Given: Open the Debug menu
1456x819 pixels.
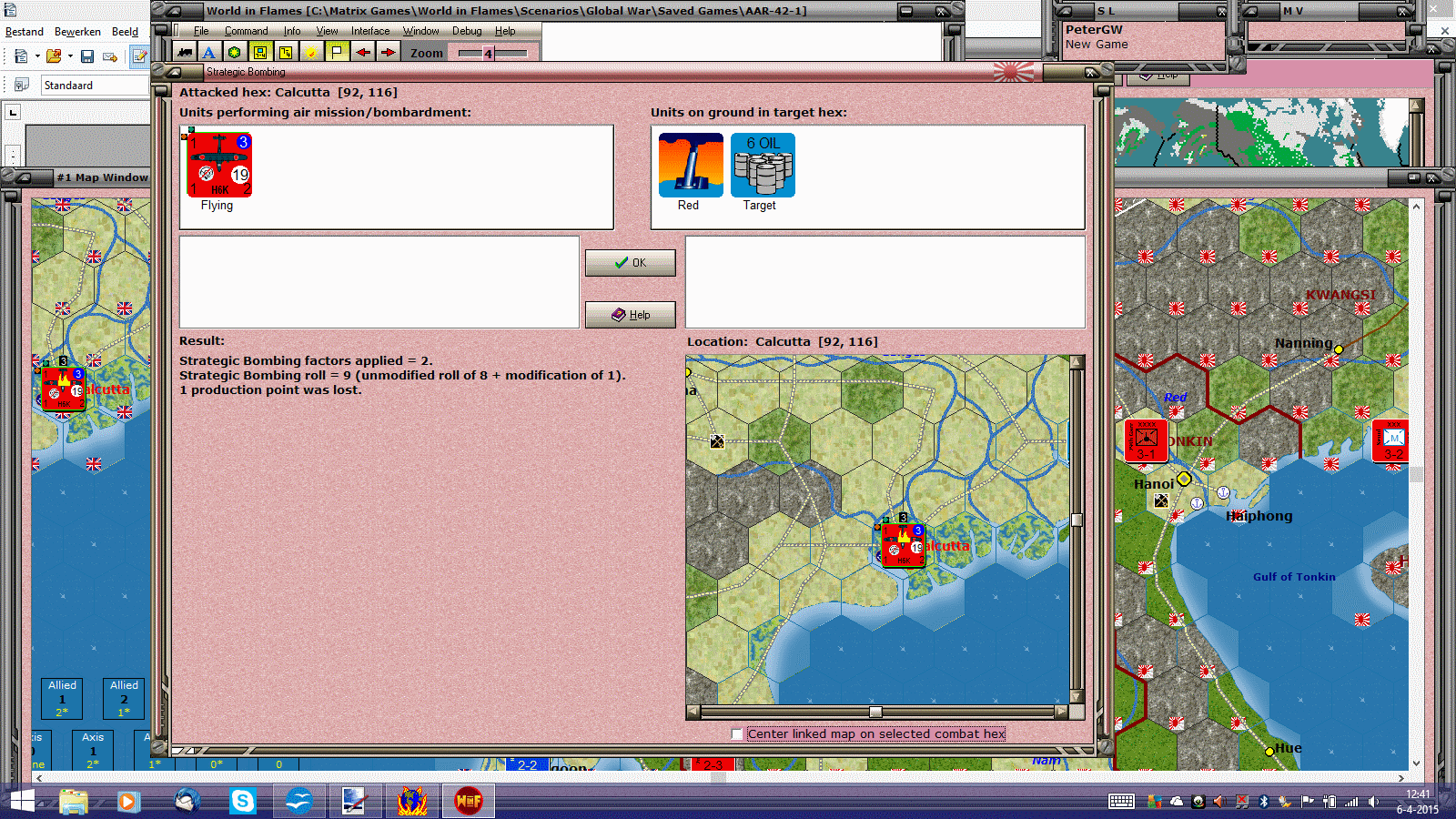Looking at the screenshot, I should [467, 31].
